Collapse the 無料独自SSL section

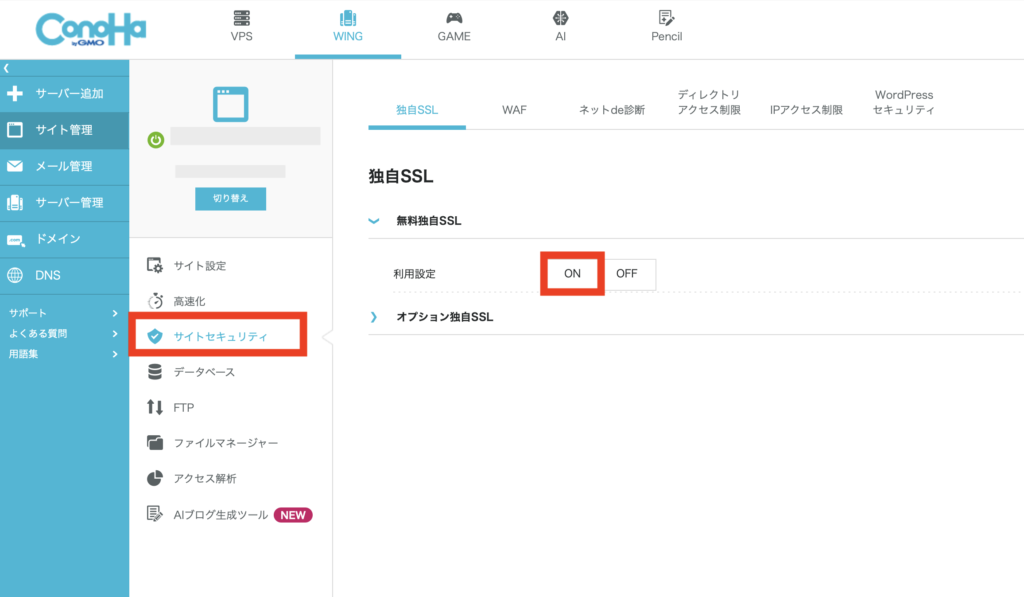pos(374,221)
